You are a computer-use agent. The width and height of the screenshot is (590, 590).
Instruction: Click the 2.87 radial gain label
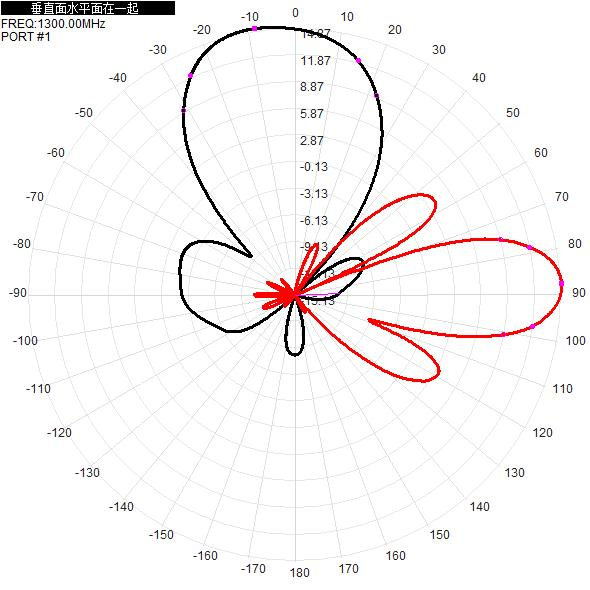[312, 141]
